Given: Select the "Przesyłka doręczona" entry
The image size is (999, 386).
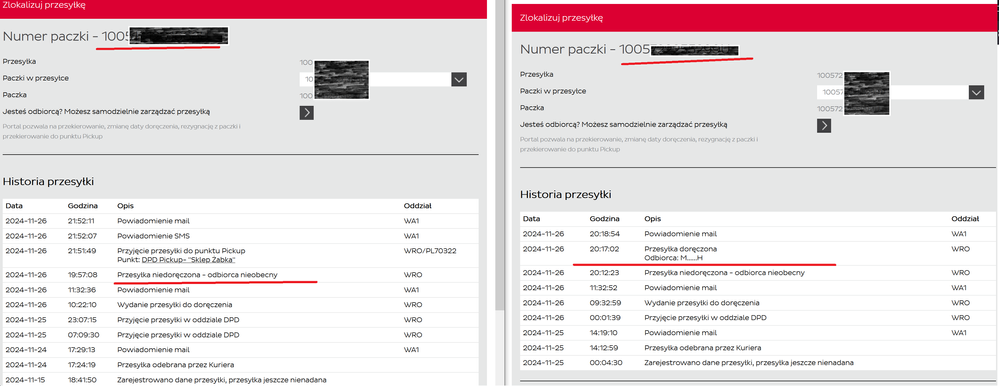Looking at the screenshot, I should [x=679, y=249].
